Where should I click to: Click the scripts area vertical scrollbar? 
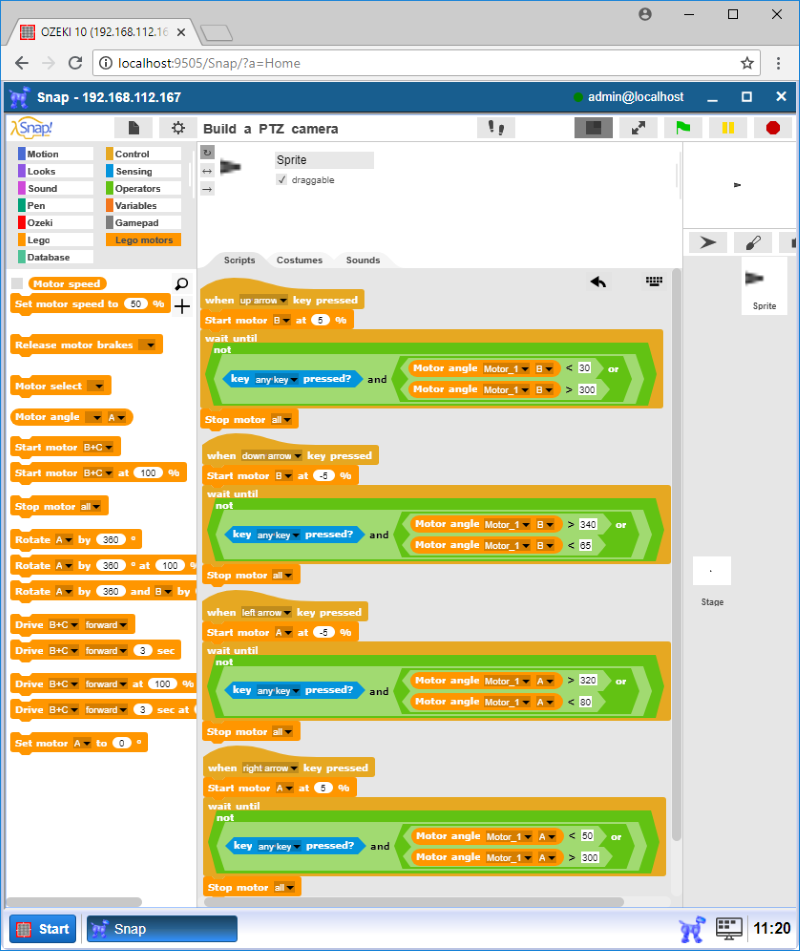(676, 555)
